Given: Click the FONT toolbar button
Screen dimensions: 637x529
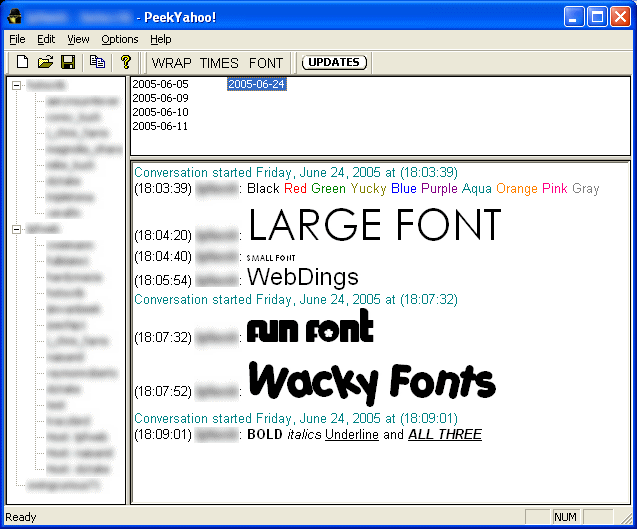Looking at the screenshot, I should [266, 63].
